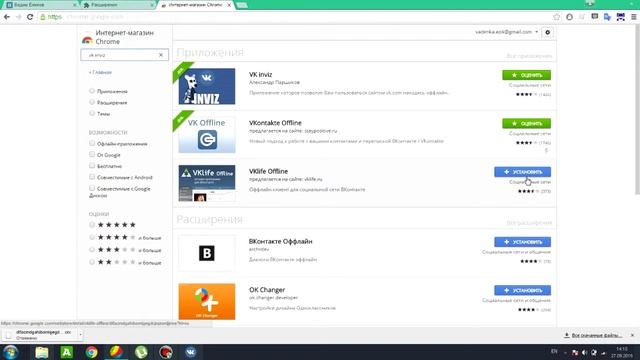Click the page vertical scrollbar
Viewport: 640px width, 360px height.
(x=636, y=110)
